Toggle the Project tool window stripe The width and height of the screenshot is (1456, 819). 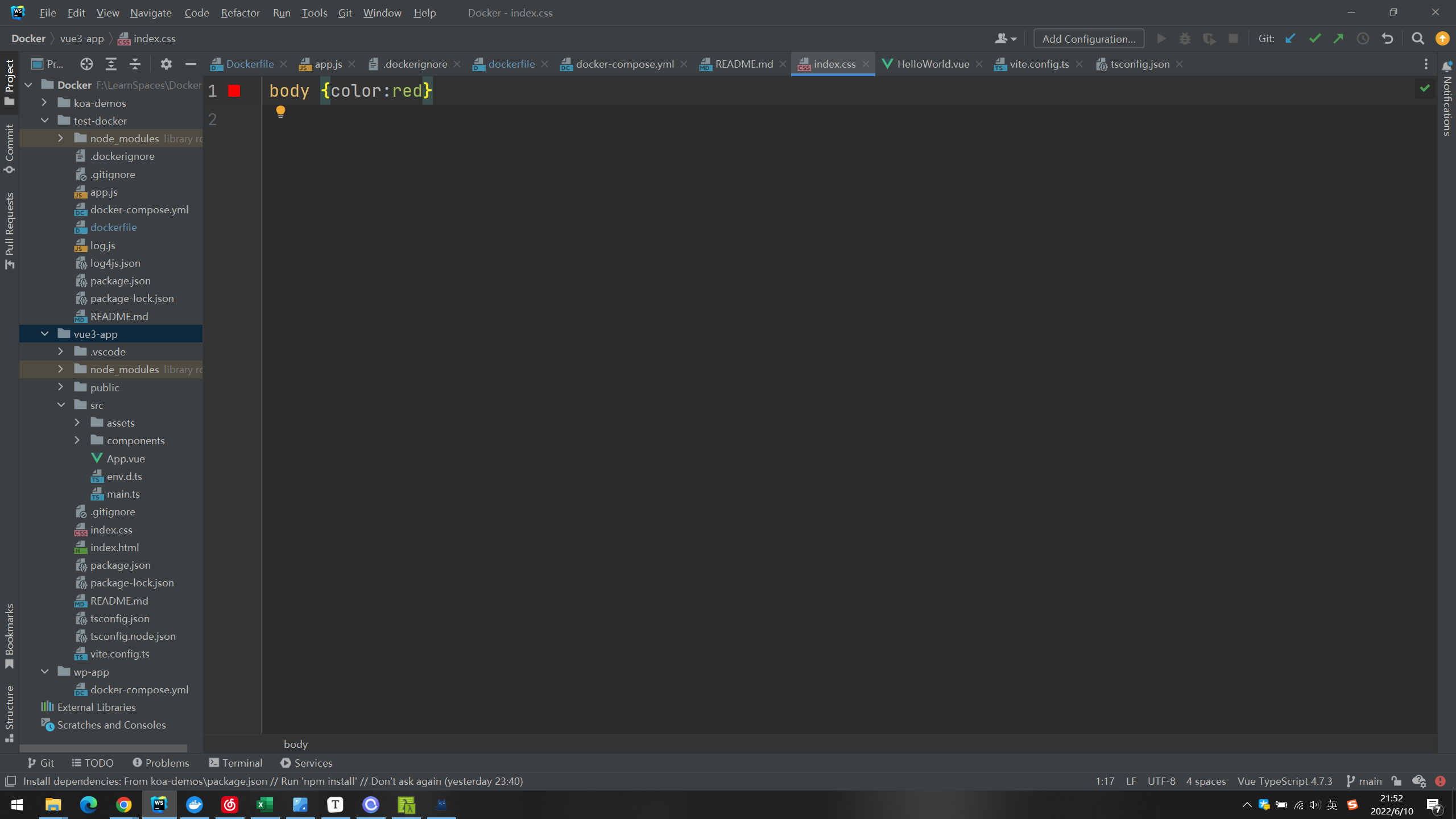pos(9,82)
